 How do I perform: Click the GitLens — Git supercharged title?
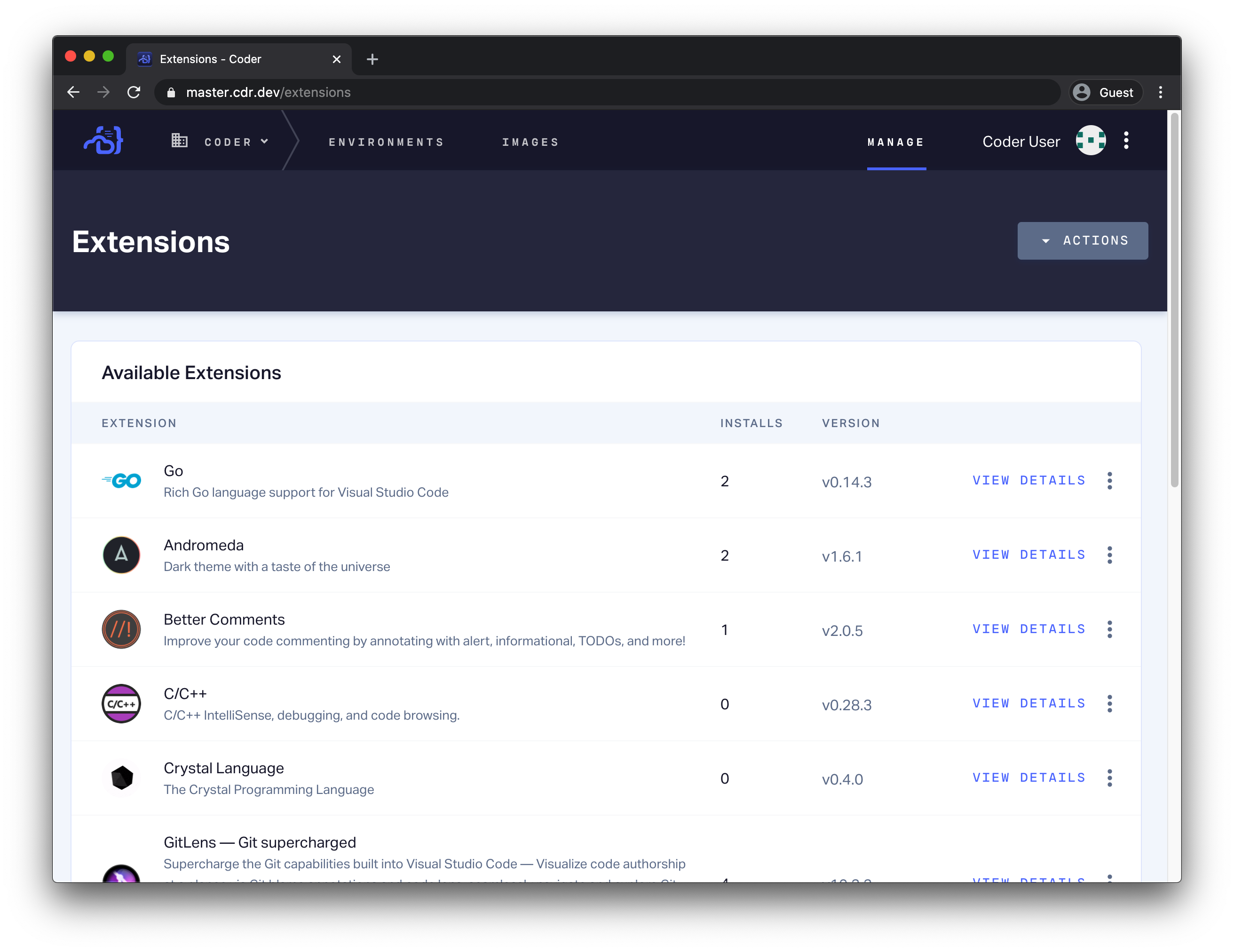pos(260,842)
